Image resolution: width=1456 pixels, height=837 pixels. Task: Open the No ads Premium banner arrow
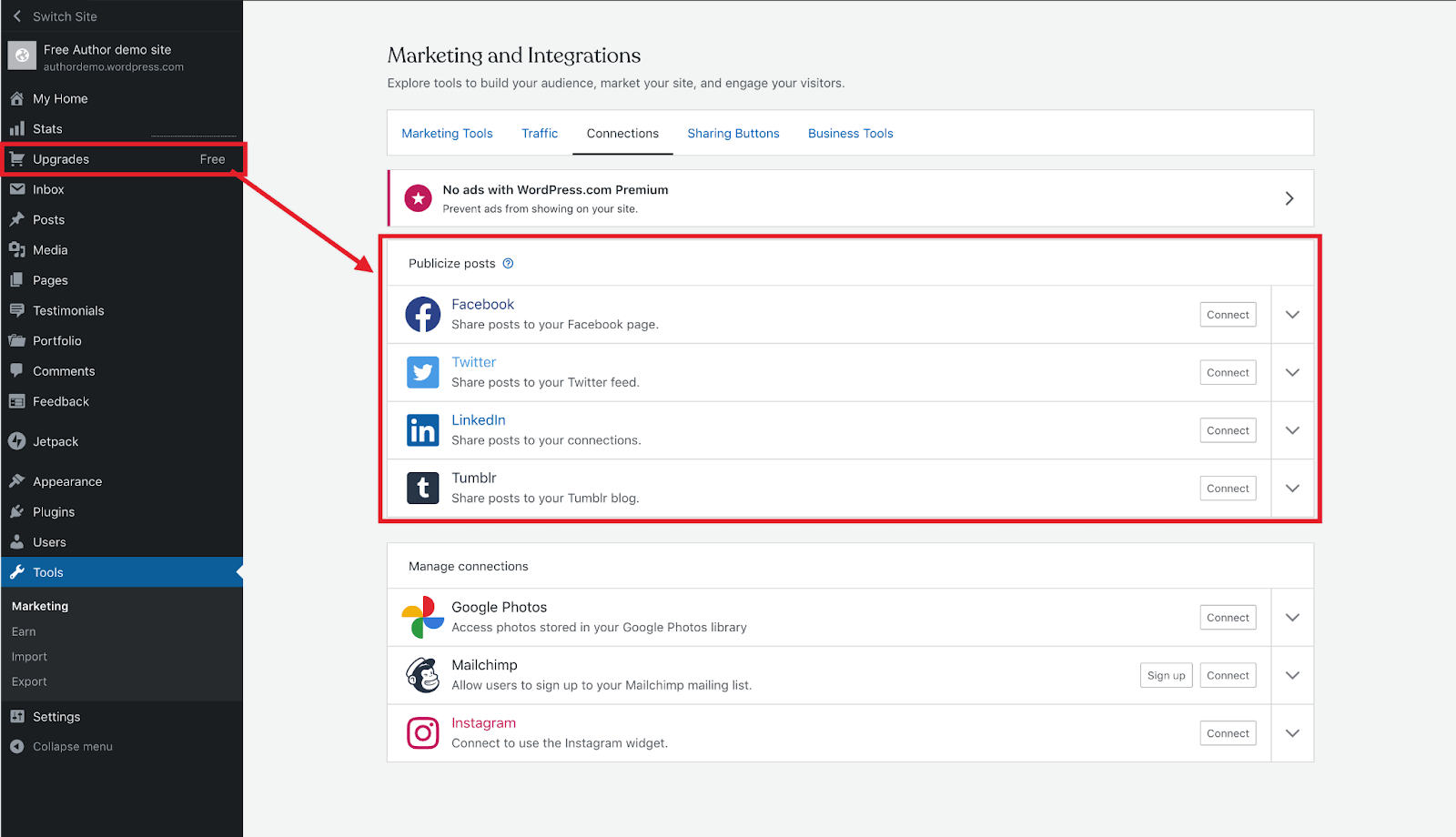coord(1289,198)
